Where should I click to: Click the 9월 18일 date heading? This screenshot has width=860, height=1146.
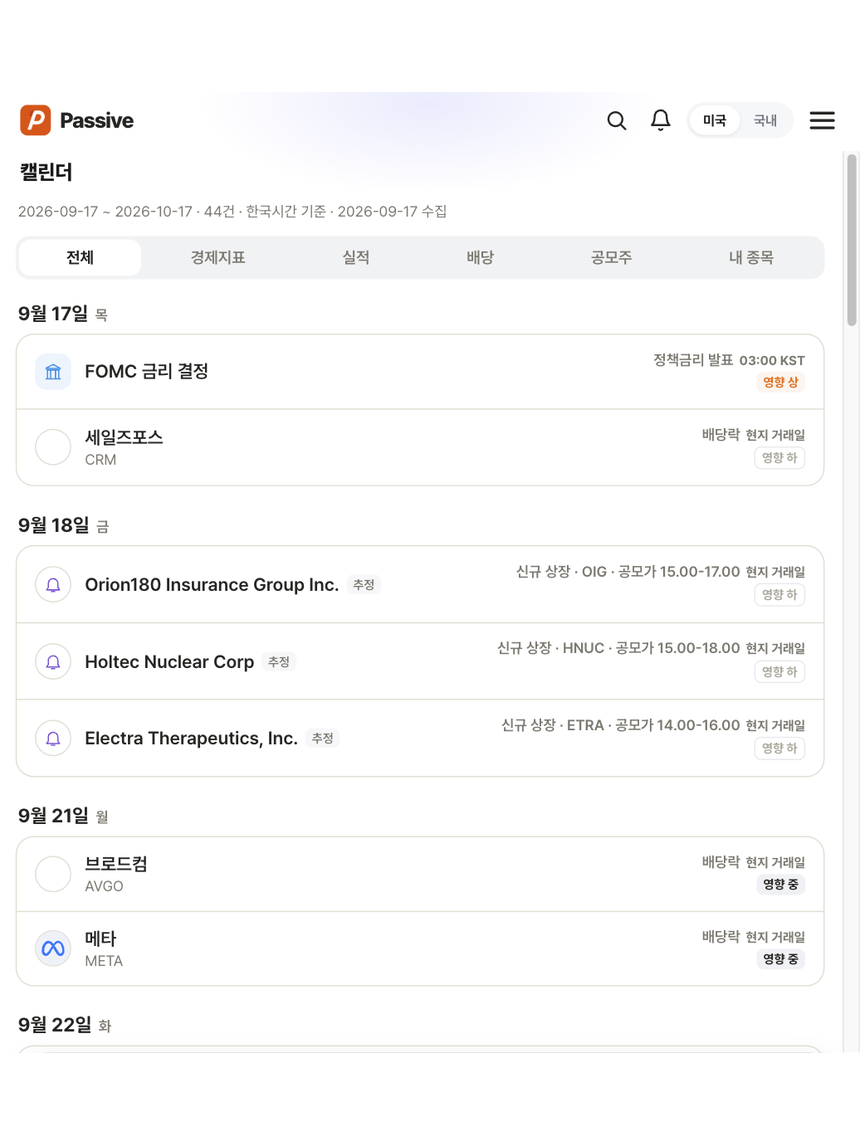[64, 525]
